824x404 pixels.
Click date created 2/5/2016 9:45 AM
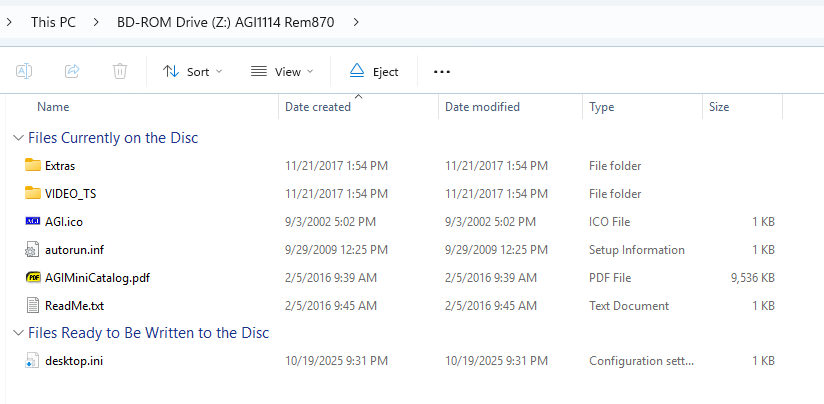(x=331, y=306)
